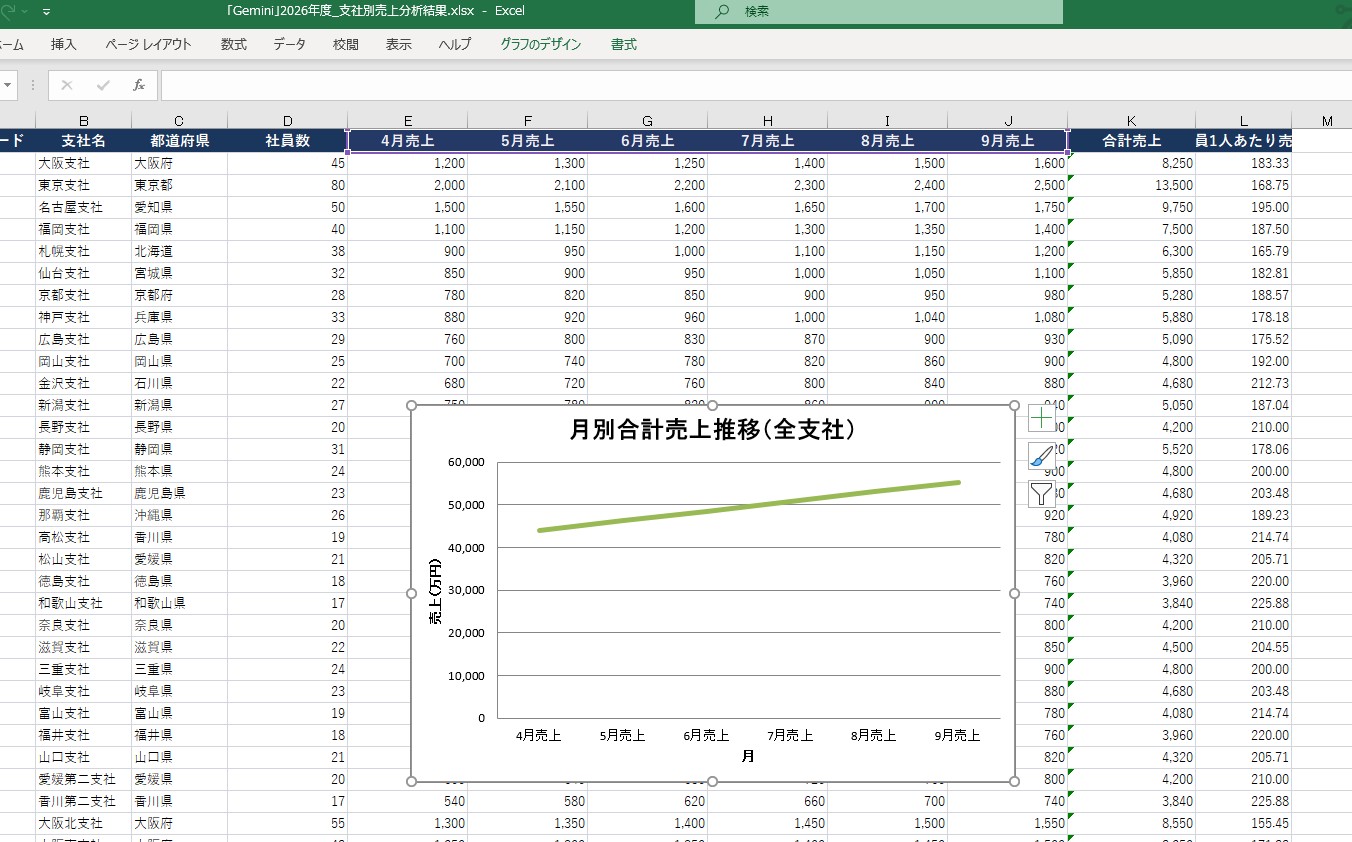Open the Chart Filters funnel button

tap(1041, 493)
